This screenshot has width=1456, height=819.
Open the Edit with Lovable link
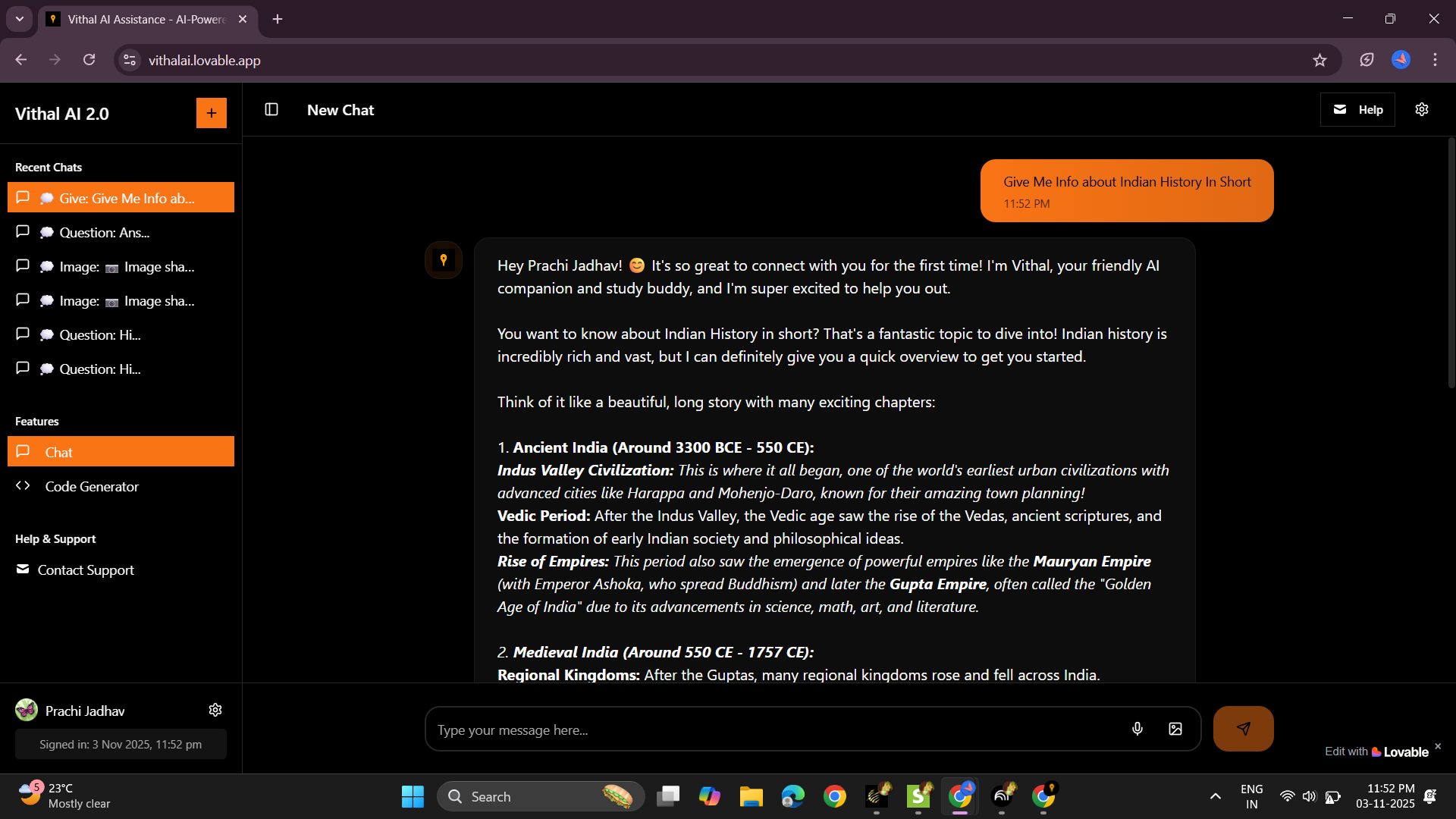tap(1377, 751)
